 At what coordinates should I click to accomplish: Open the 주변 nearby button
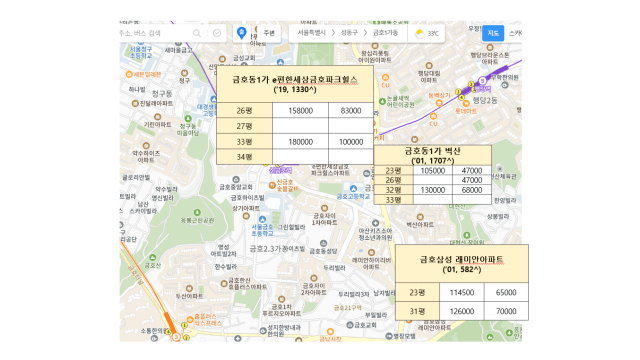coord(269,33)
